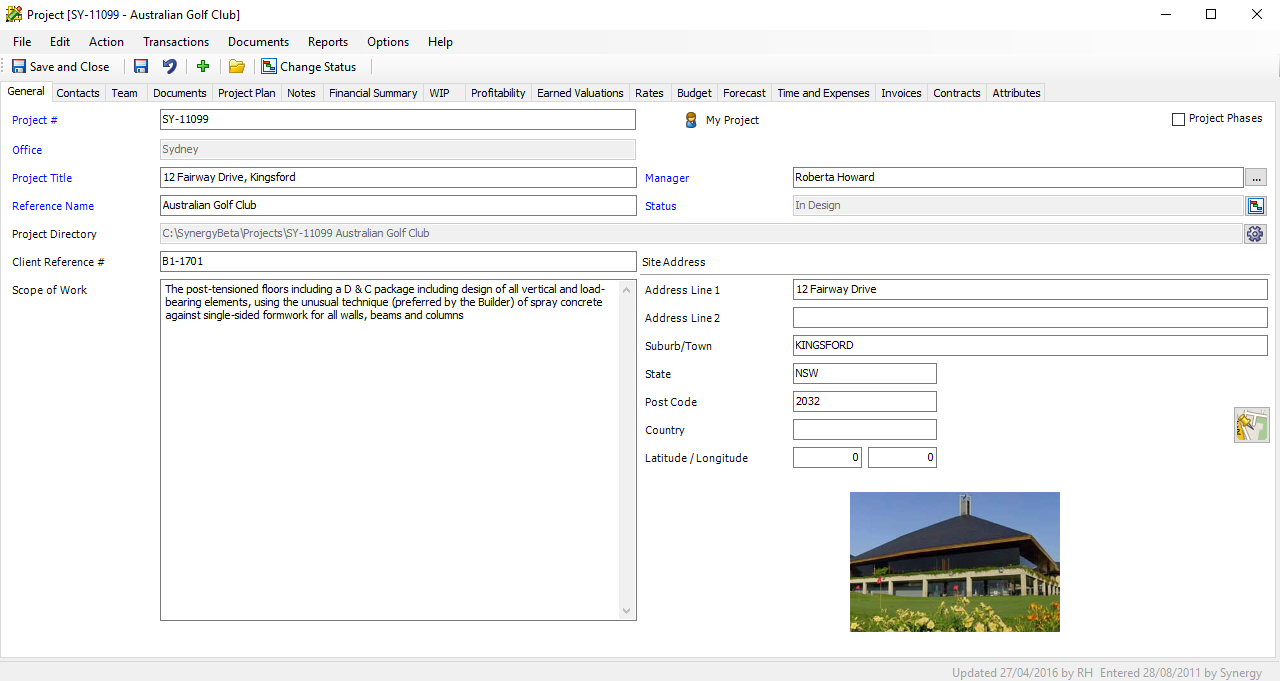Click the yellow Open folder icon
This screenshot has height=681, width=1280.
pyautogui.click(x=237, y=67)
